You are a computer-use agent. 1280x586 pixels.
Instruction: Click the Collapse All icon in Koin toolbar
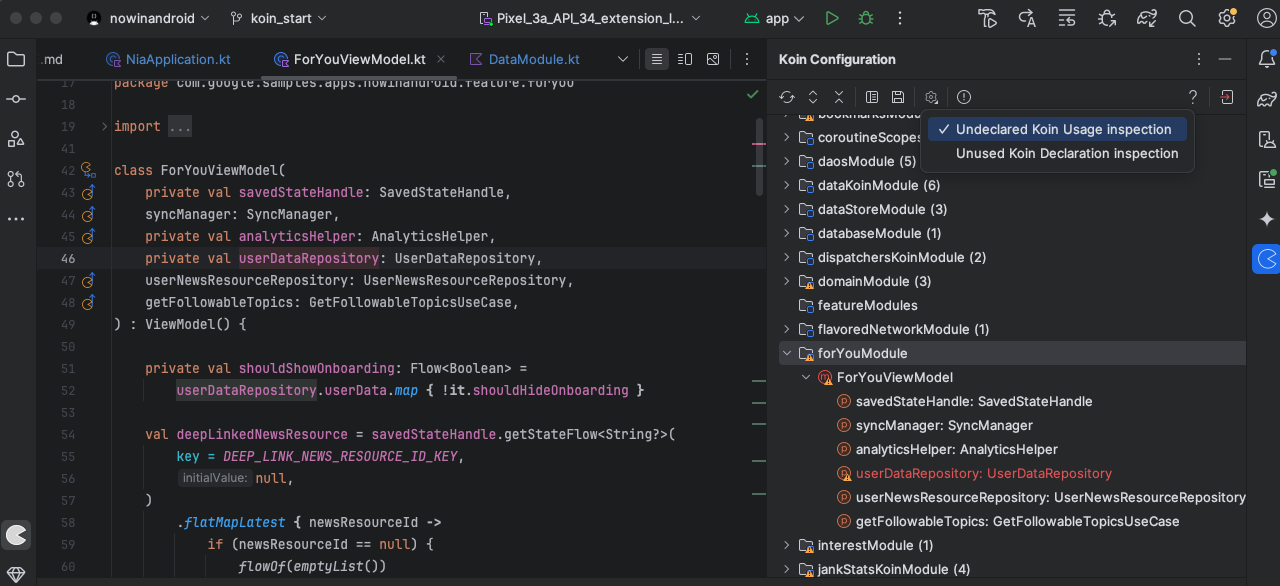pyautogui.click(x=839, y=97)
